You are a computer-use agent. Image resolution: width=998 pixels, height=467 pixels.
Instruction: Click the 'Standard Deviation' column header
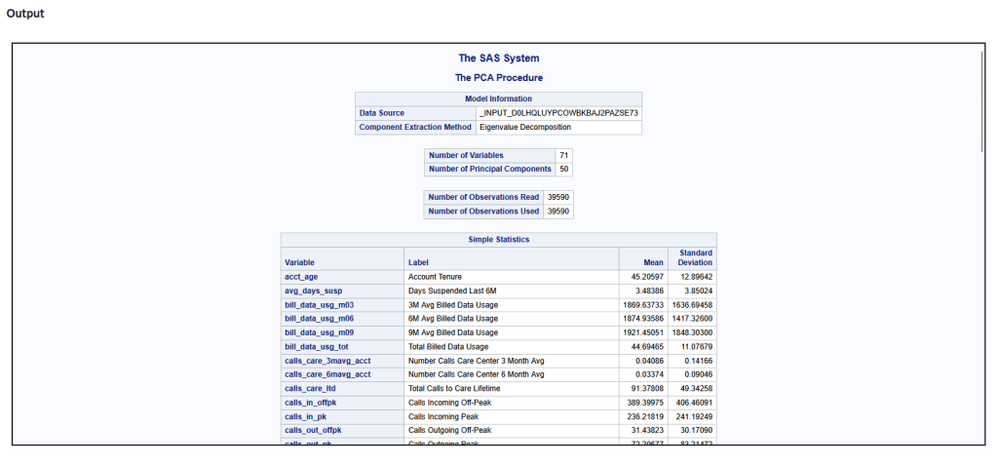pos(695,258)
